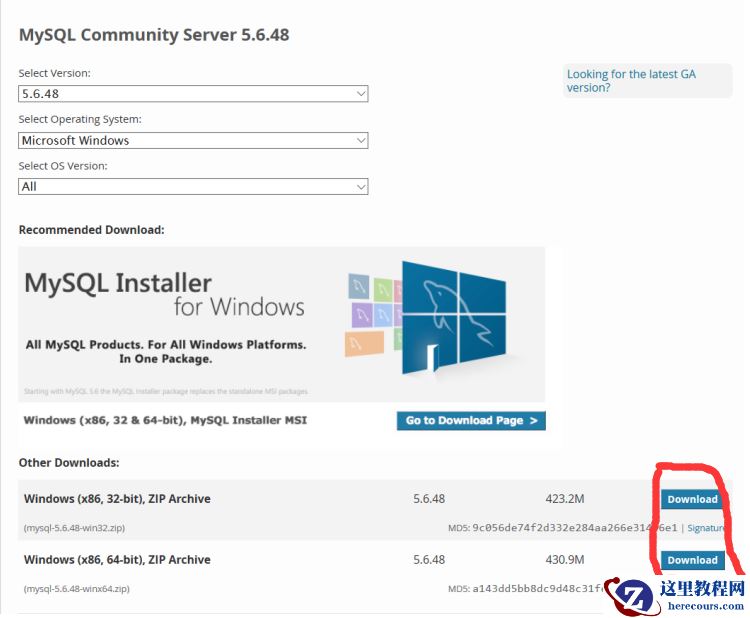This screenshot has width=750, height=618.
Task: Download the Windows 64-bit ZIP Archive
Action: pyautogui.click(x=692, y=560)
